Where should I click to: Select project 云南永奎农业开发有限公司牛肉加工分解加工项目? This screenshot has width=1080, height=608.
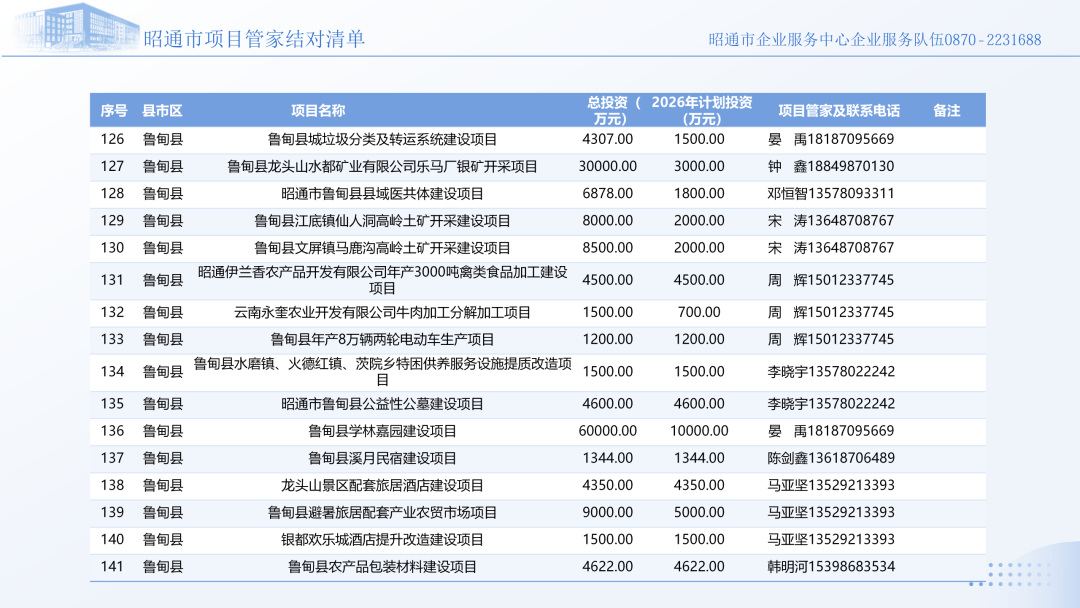pos(382,313)
